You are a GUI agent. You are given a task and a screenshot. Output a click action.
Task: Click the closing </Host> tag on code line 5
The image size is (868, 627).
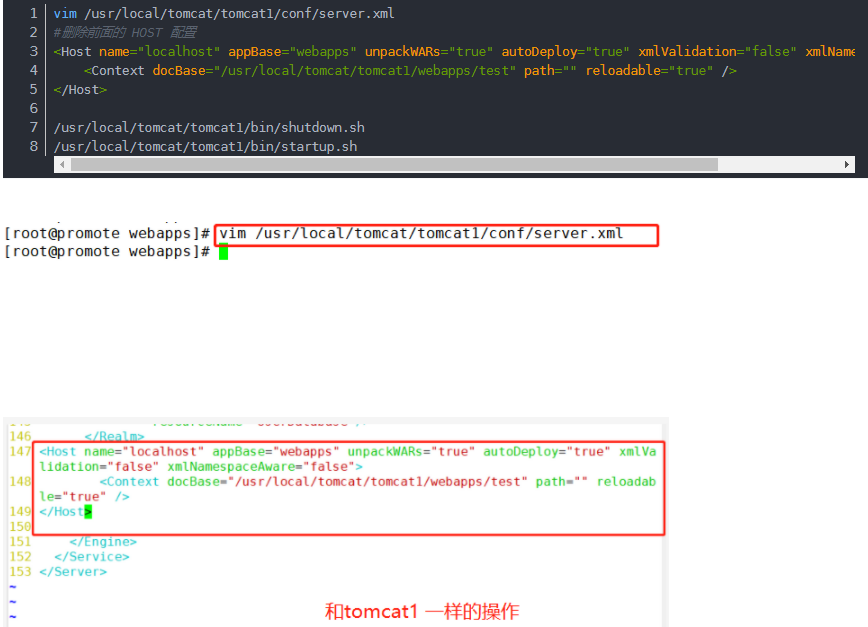80,90
